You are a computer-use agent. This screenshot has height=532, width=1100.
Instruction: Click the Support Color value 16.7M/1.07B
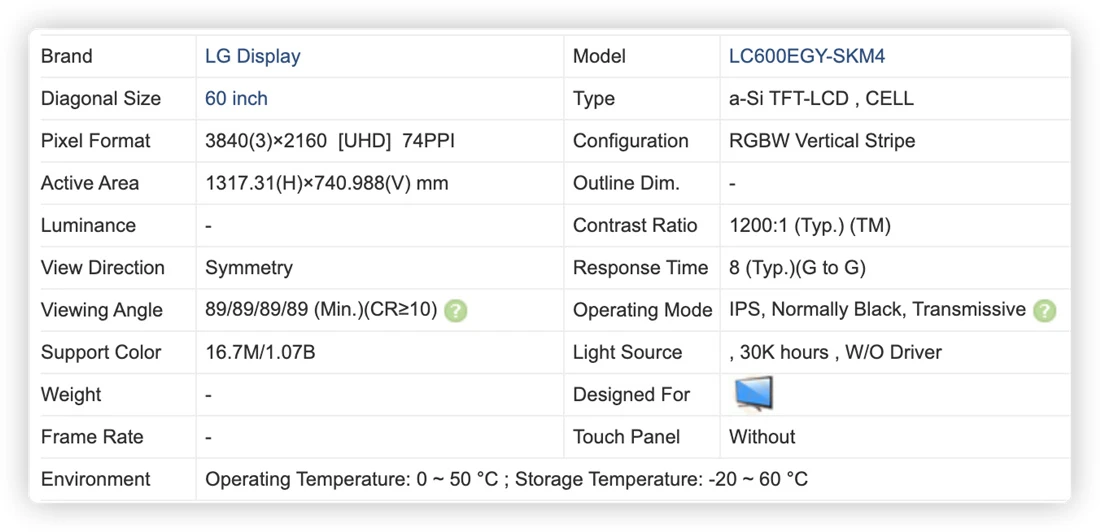tap(260, 352)
